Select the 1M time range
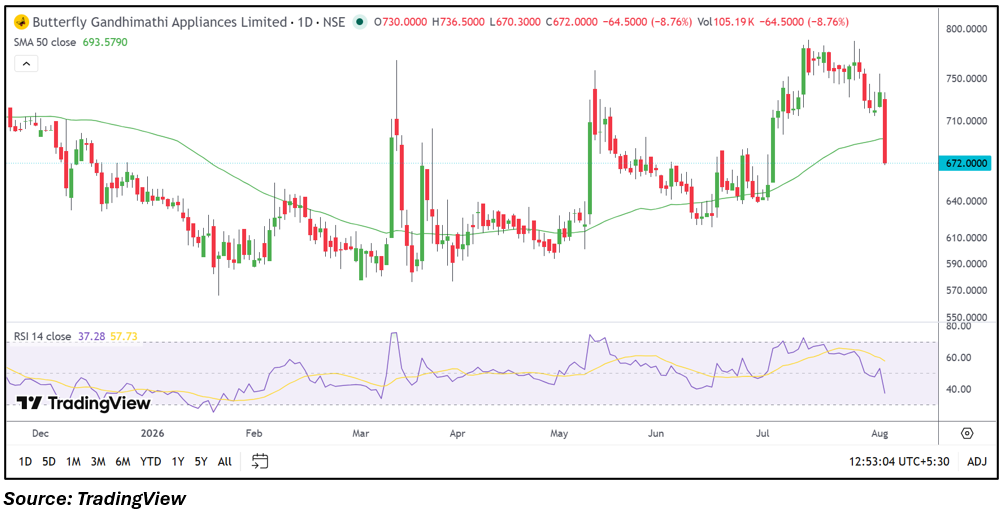Viewport: 1004px width, 512px height. 73,461
